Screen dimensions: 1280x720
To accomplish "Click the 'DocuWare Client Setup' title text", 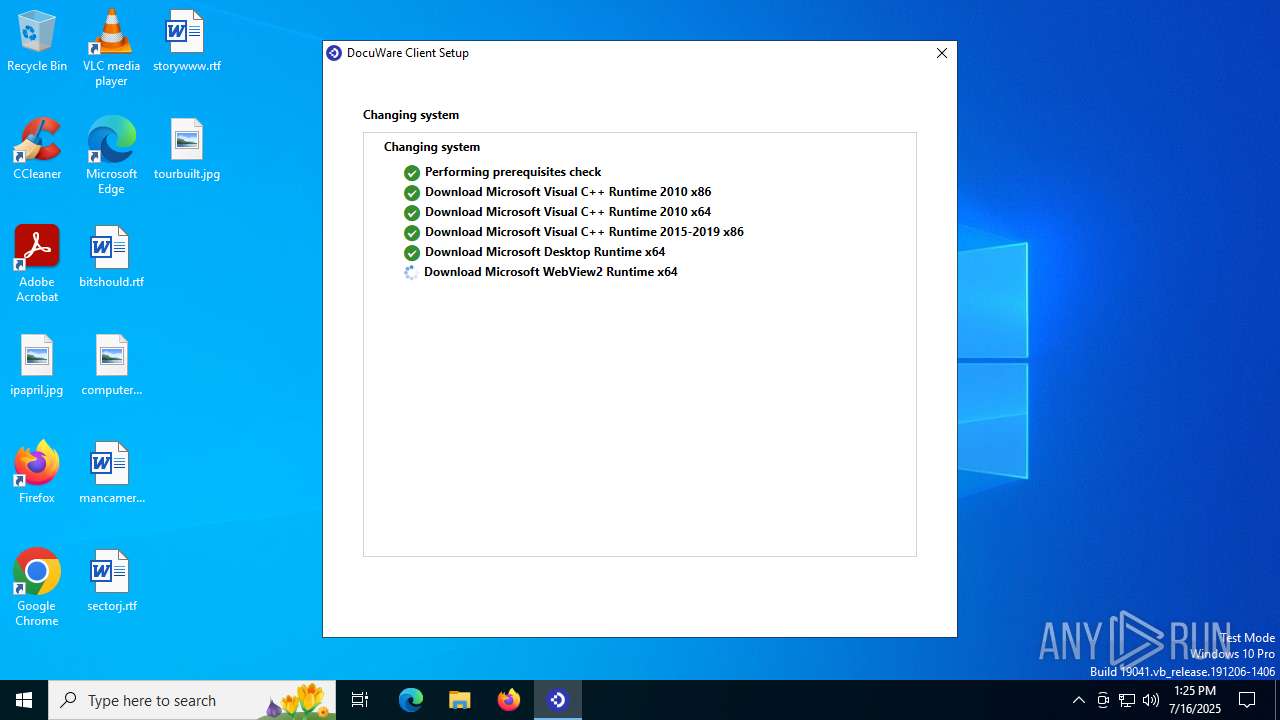I will [408, 53].
